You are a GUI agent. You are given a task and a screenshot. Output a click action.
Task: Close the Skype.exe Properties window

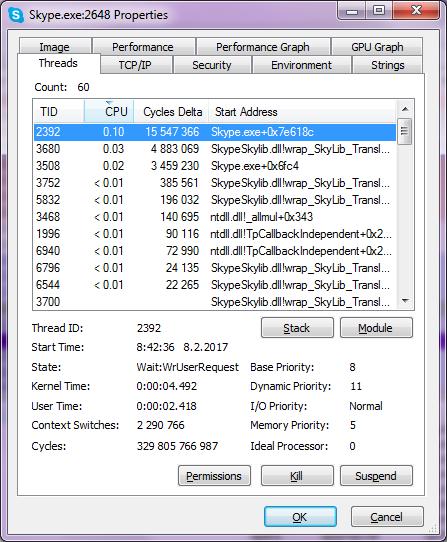pyautogui.click(x=416, y=11)
